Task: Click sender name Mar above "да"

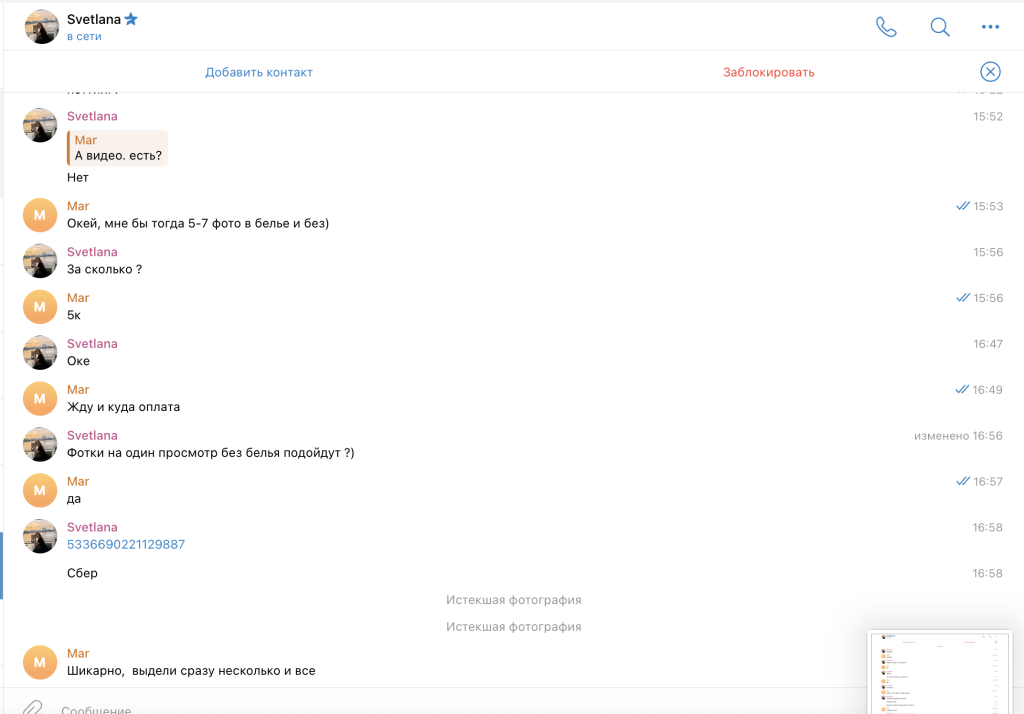Action: point(78,482)
